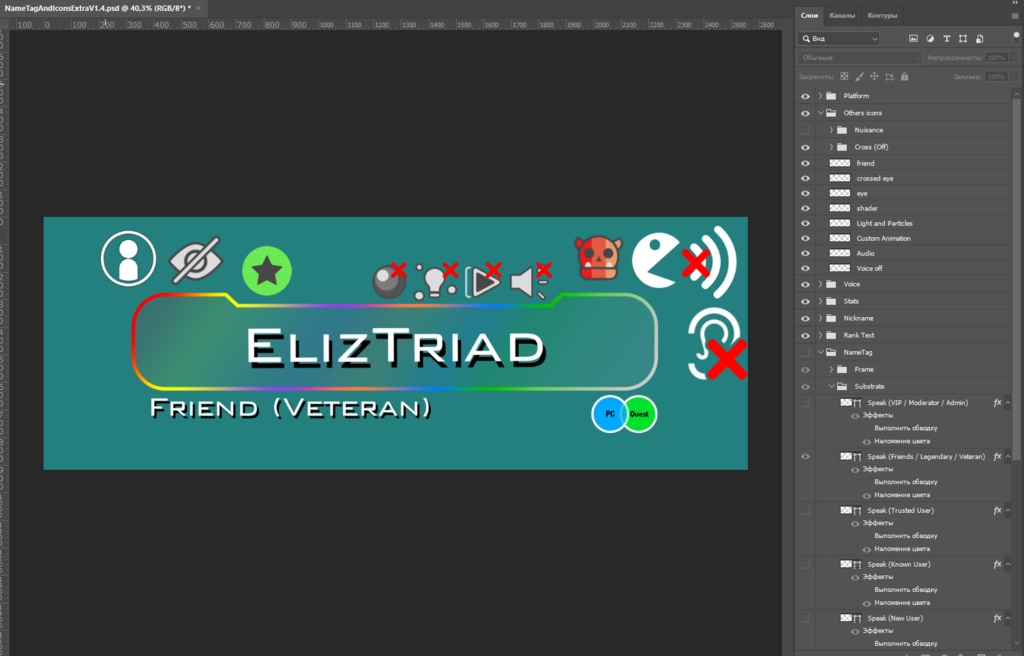
Task: Click the adjustment layers filter icon
Action: point(930,38)
